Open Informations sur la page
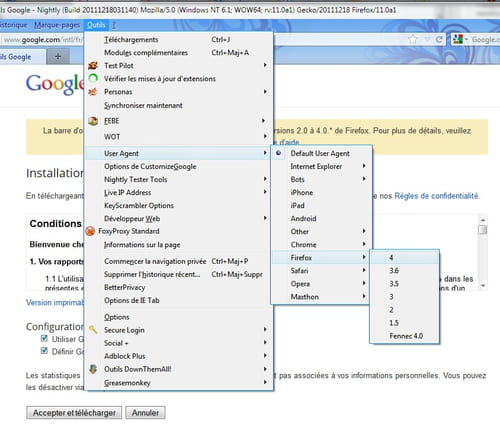This screenshot has width=500, height=425. coord(179,245)
